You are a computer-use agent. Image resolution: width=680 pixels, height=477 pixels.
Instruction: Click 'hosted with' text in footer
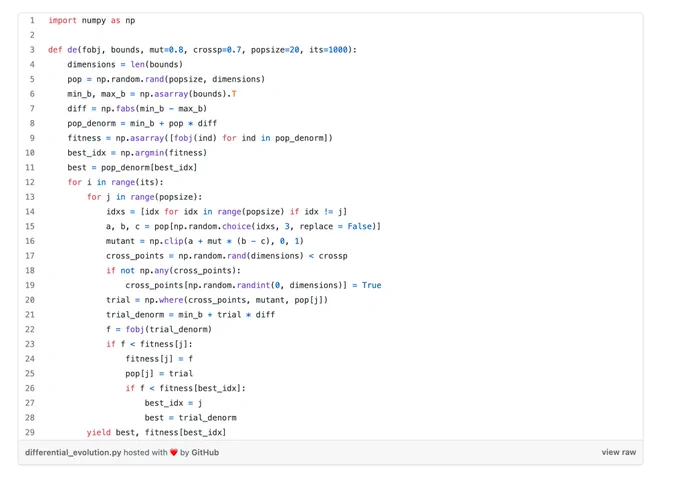click(145, 452)
